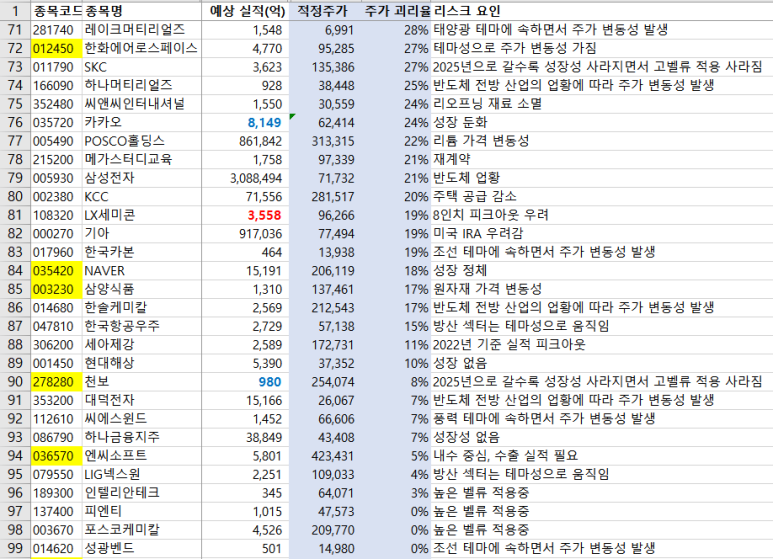Select the 리오프닝 재료 소멸 cell

[601, 104]
